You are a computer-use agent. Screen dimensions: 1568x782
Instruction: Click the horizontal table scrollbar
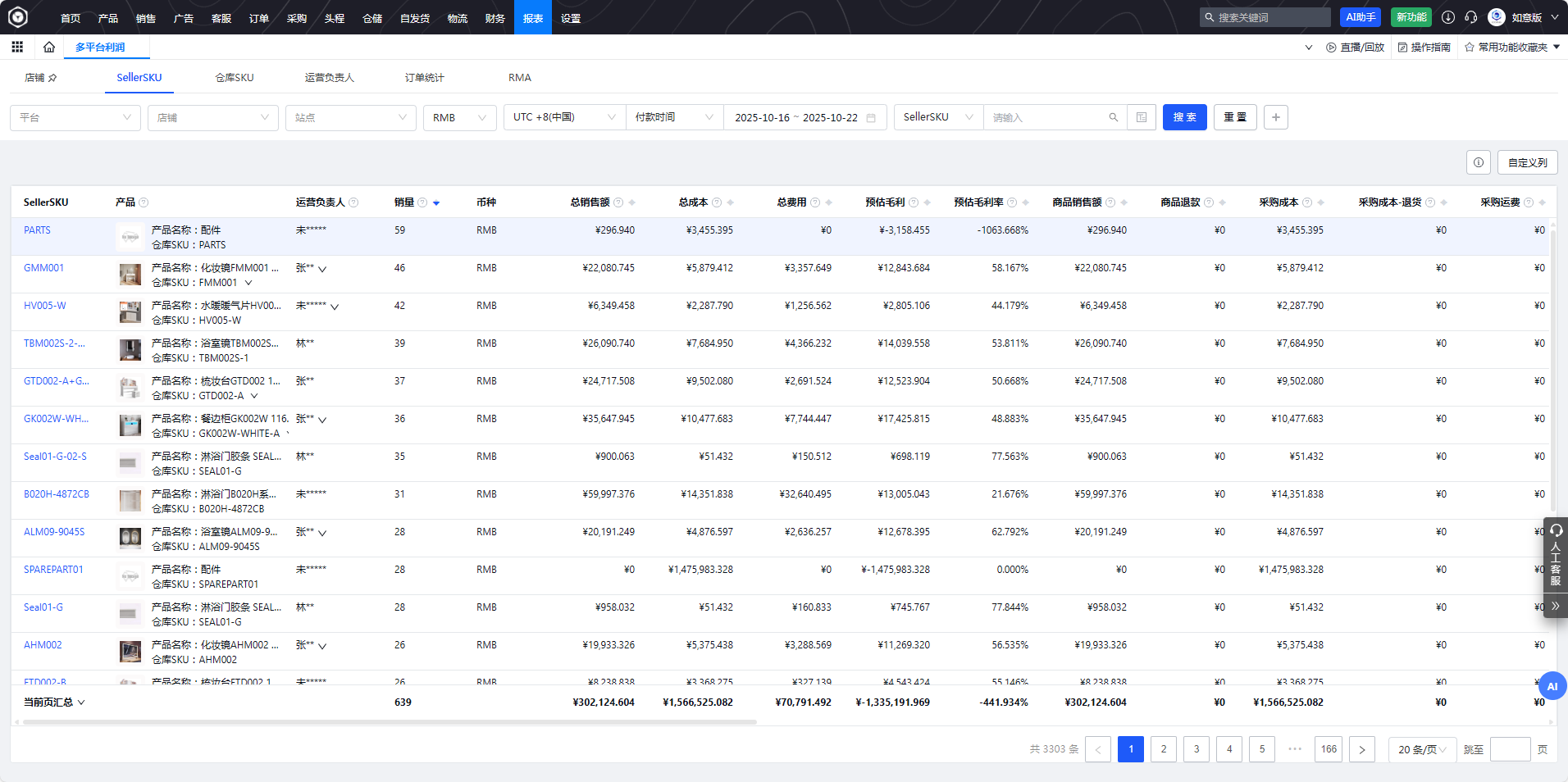[x=390, y=722]
